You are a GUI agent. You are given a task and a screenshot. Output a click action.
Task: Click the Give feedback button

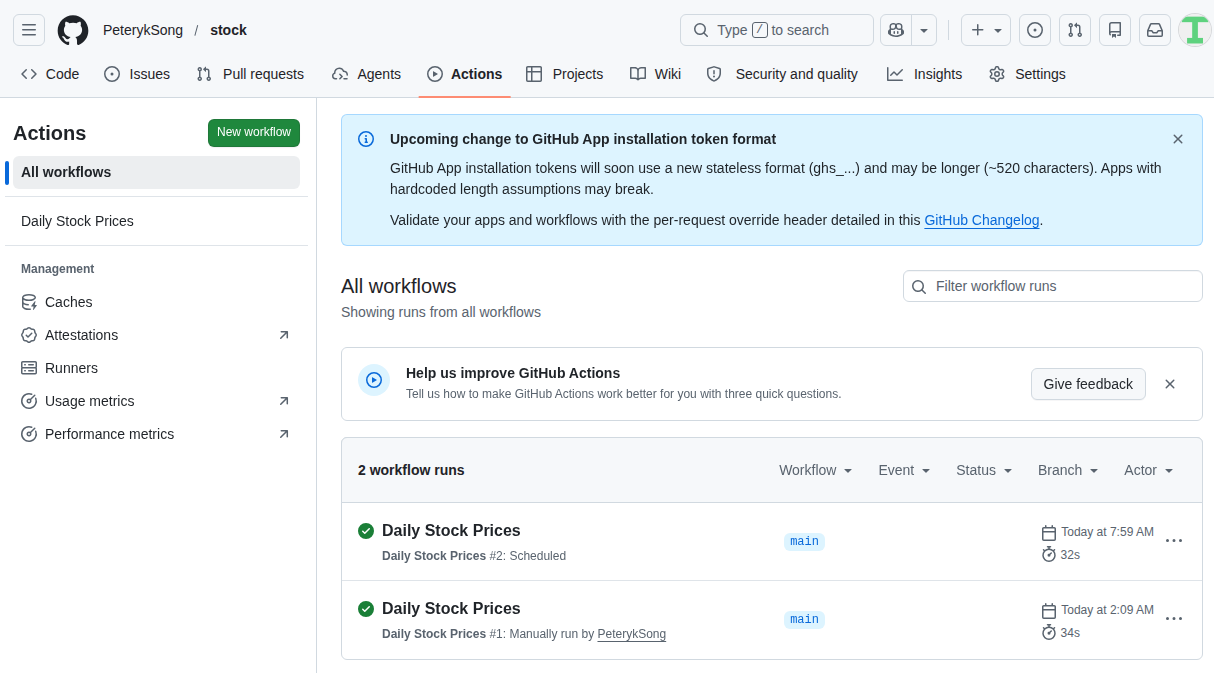click(x=1088, y=384)
